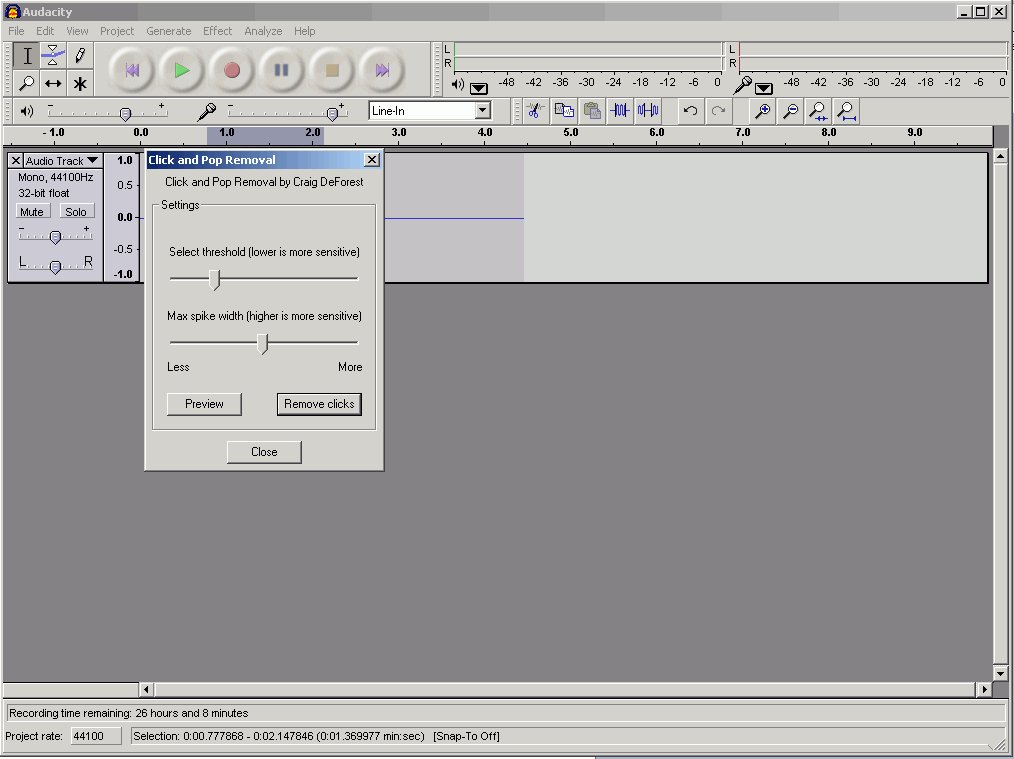Click the 32-bit float track info
This screenshot has height=759, width=1014.
(x=44, y=193)
